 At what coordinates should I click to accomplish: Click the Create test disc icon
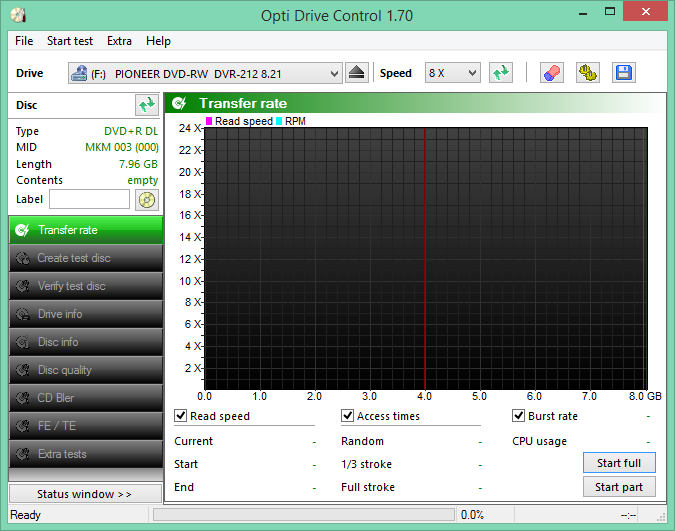point(22,258)
